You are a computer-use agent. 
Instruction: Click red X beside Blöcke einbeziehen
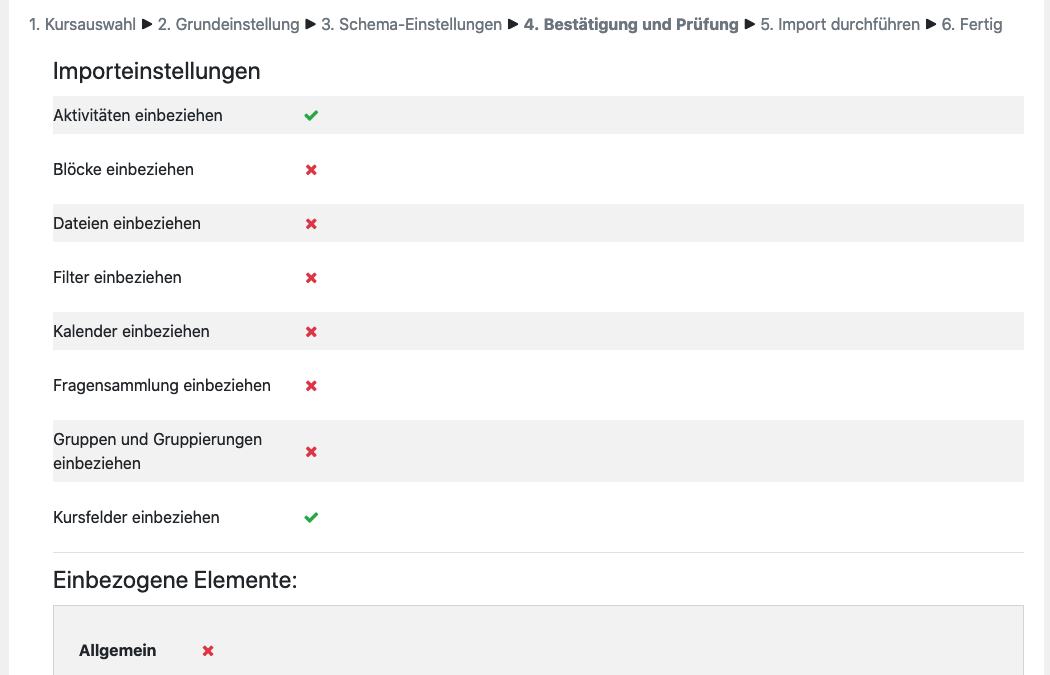311,170
